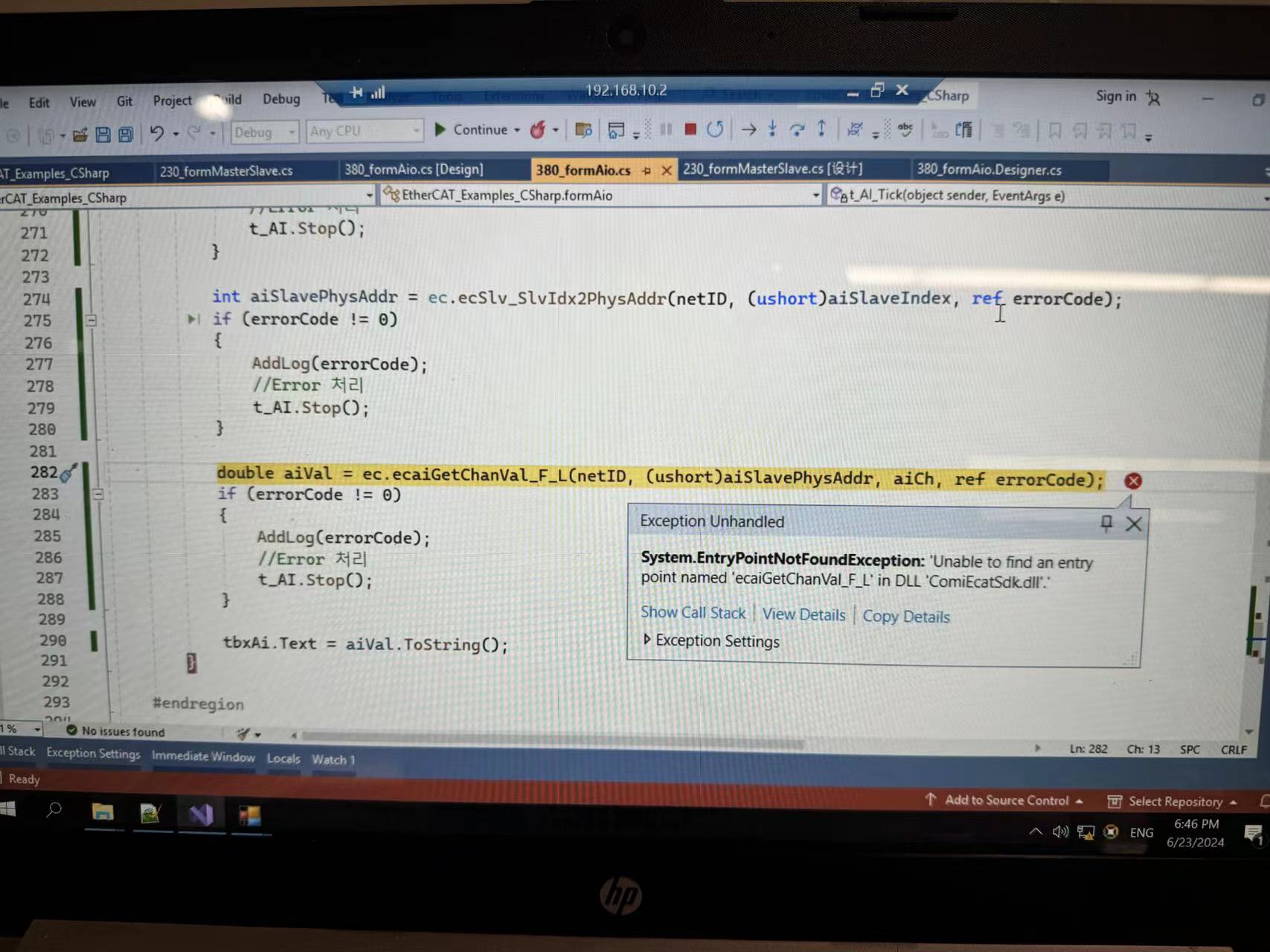This screenshot has width=1270, height=952.
Task: Click the Open File folder icon
Action: coord(80,135)
